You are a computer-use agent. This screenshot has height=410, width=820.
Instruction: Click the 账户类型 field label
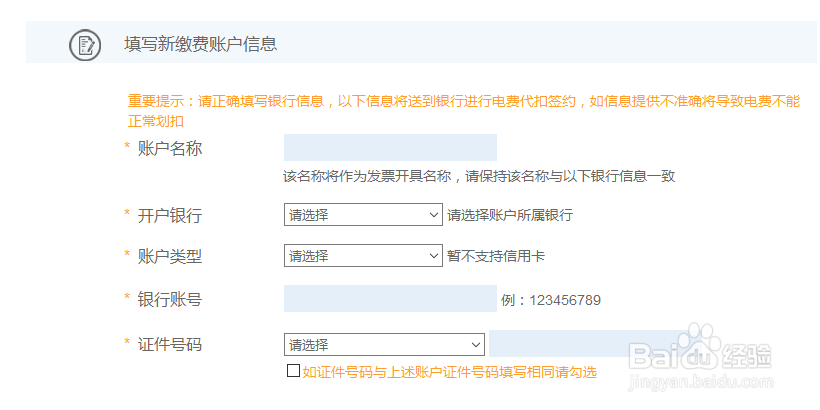[x=170, y=256]
